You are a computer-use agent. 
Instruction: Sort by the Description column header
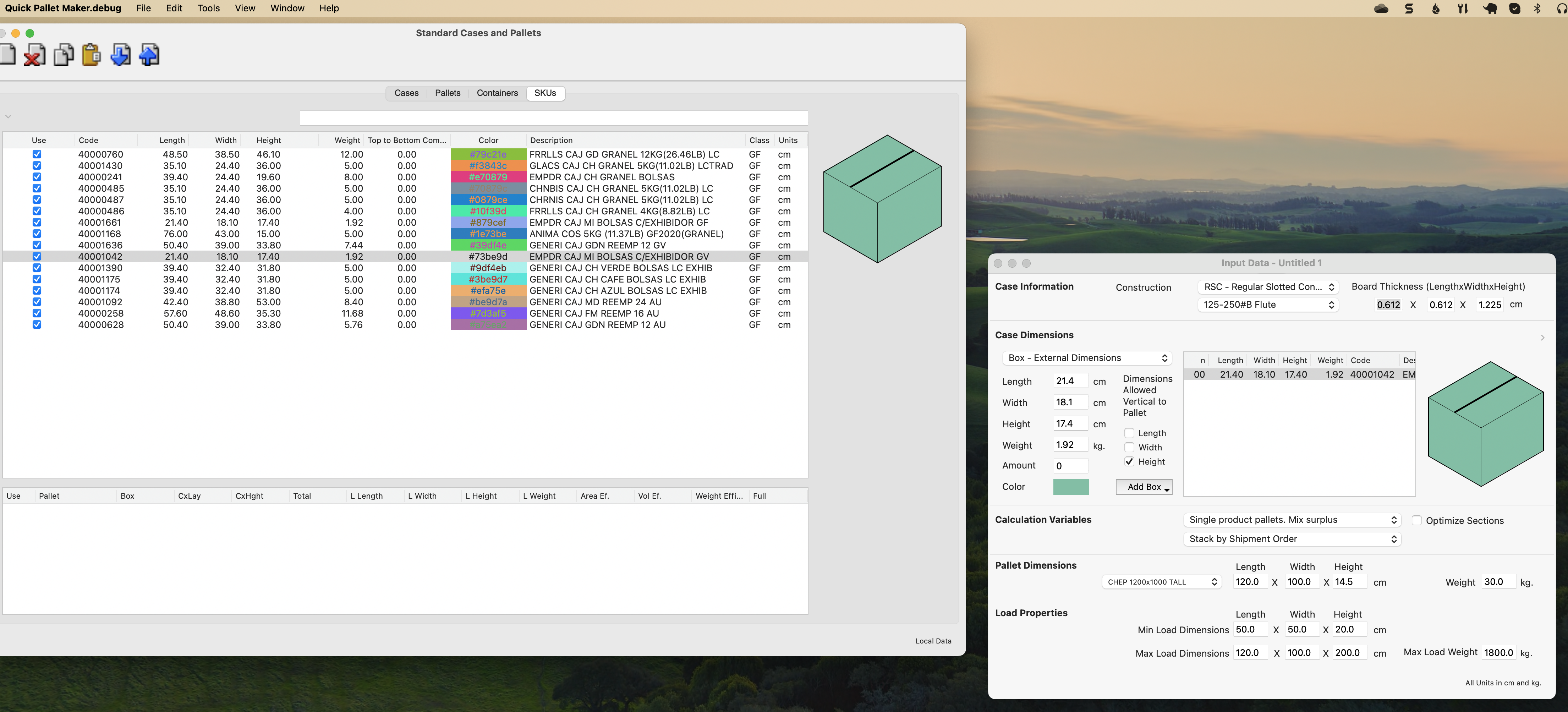tap(636, 141)
